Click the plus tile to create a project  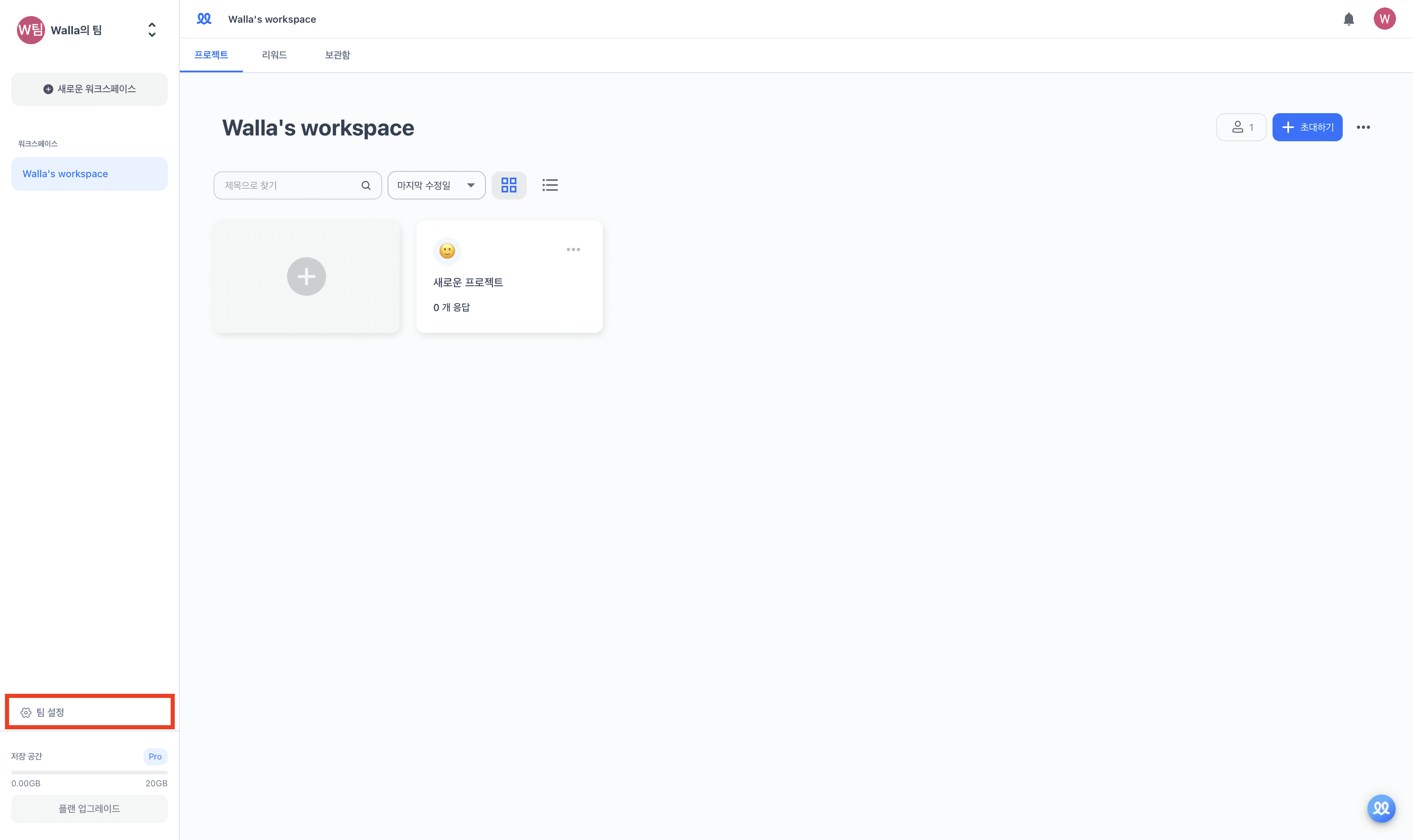[x=306, y=276]
